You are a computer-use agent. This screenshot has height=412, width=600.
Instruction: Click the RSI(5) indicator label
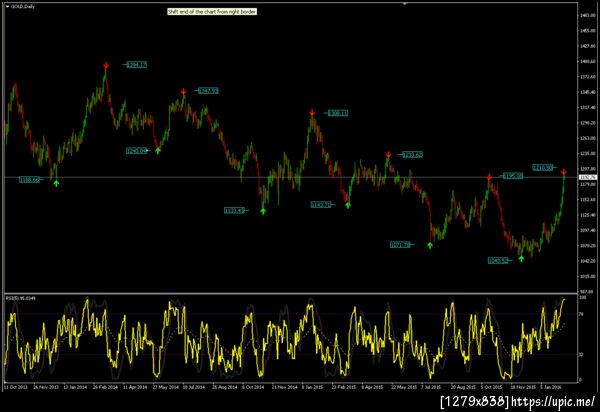20,298
